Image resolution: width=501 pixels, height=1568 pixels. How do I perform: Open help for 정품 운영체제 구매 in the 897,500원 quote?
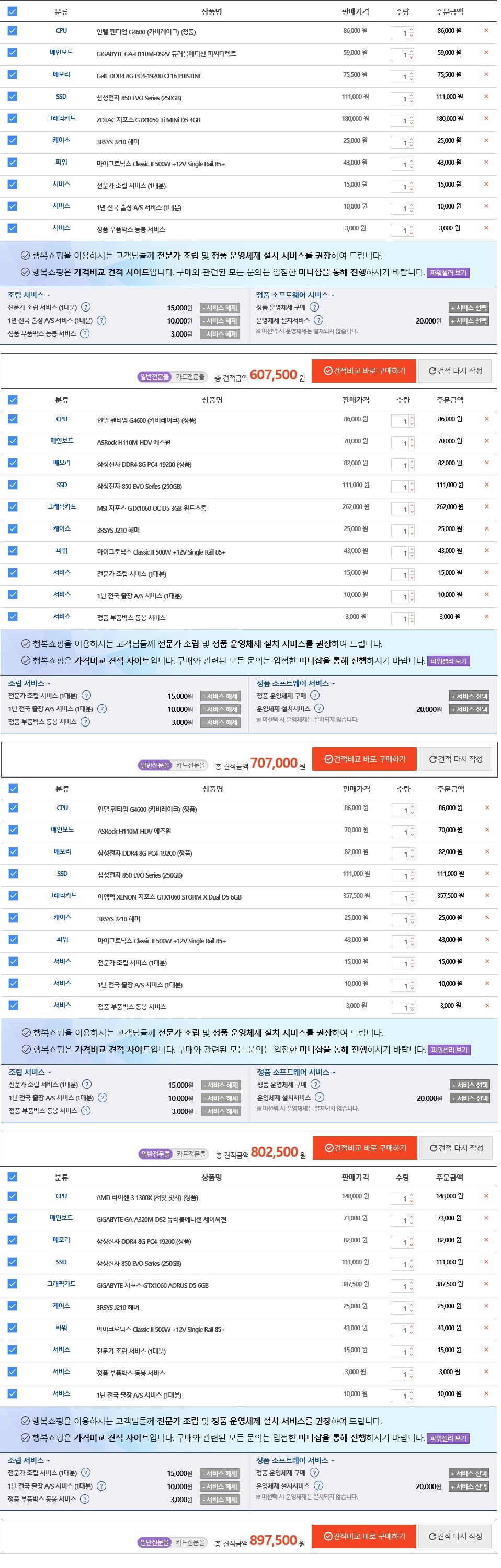click(x=314, y=1473)
